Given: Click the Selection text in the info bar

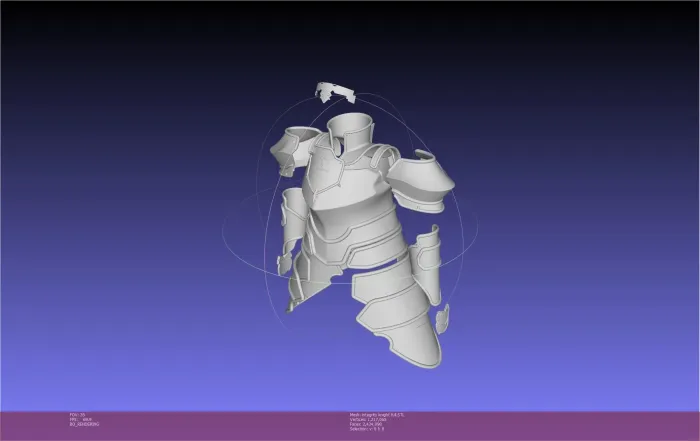Looking at the screenshot, I should (x=367, y=429).
